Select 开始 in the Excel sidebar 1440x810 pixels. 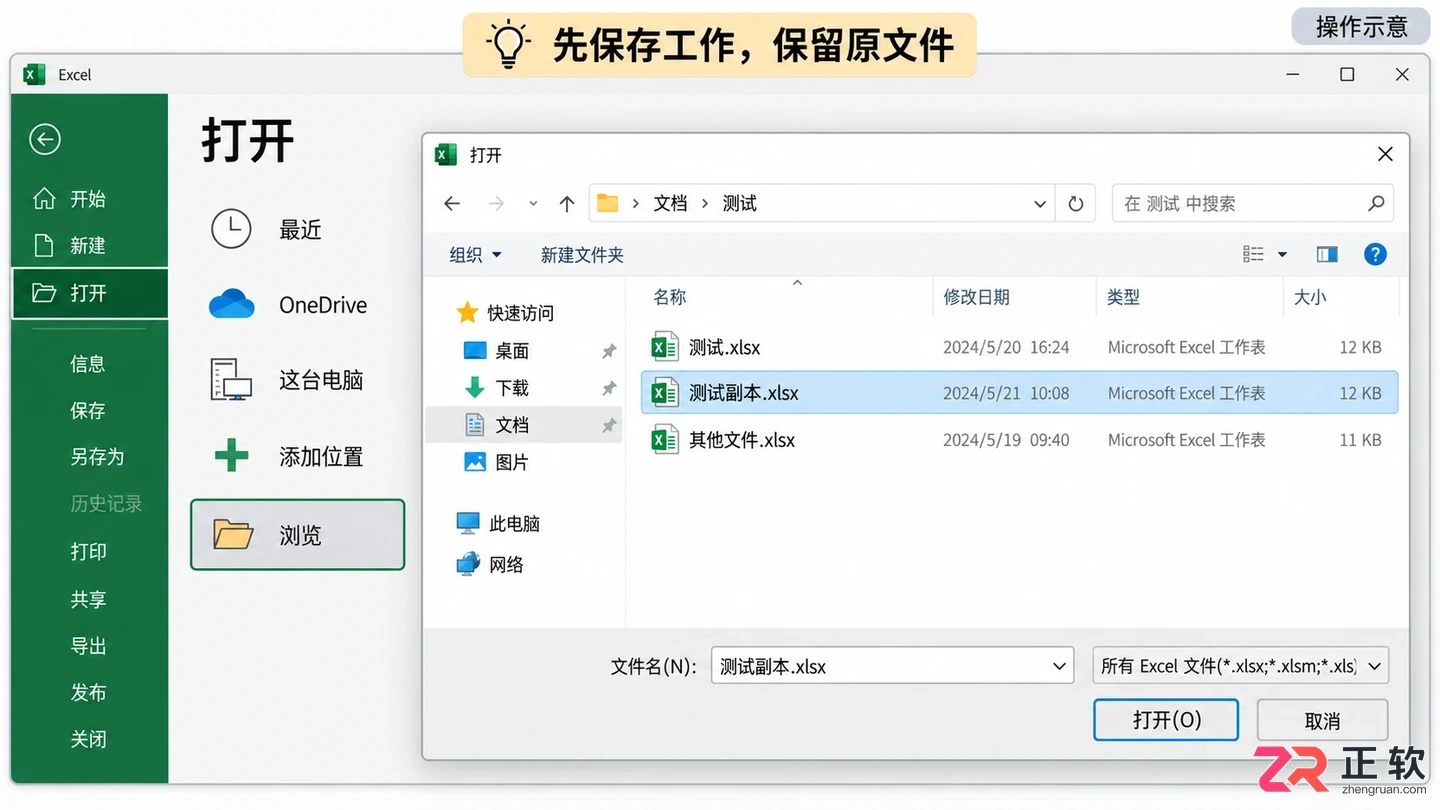88,198
